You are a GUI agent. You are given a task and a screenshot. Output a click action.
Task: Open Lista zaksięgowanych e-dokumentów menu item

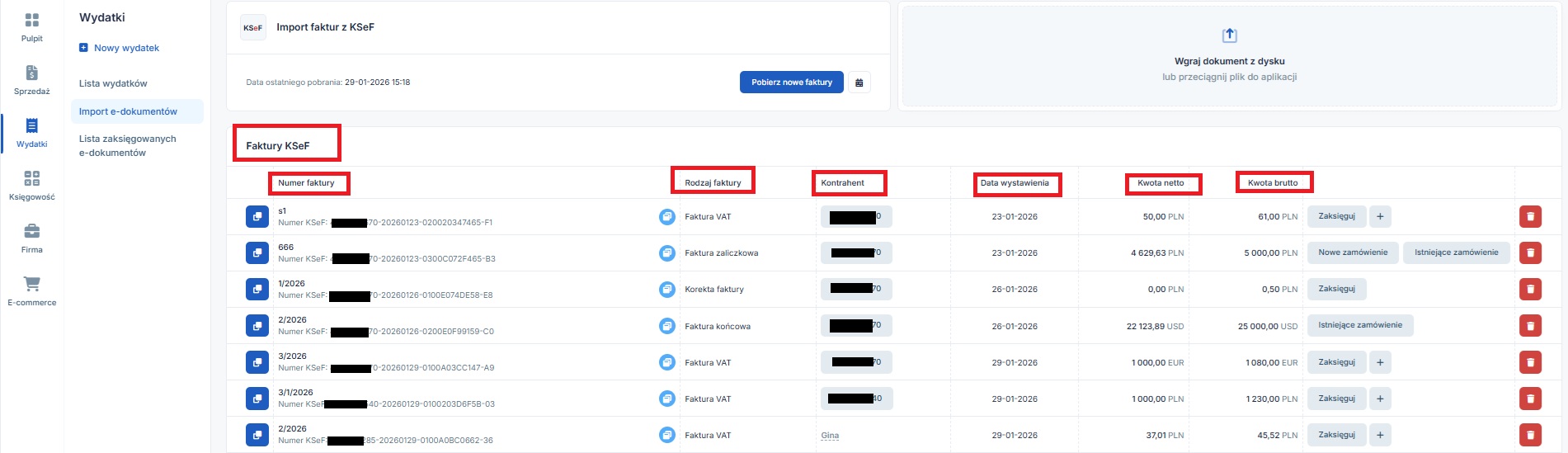pos(127,145)
